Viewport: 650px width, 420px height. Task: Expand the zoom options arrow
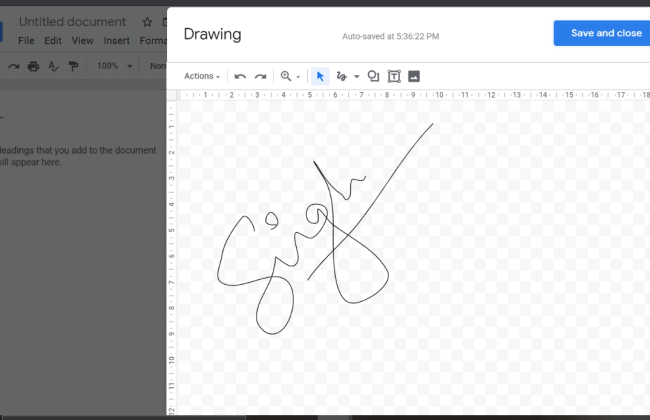(x=298, y=77)
